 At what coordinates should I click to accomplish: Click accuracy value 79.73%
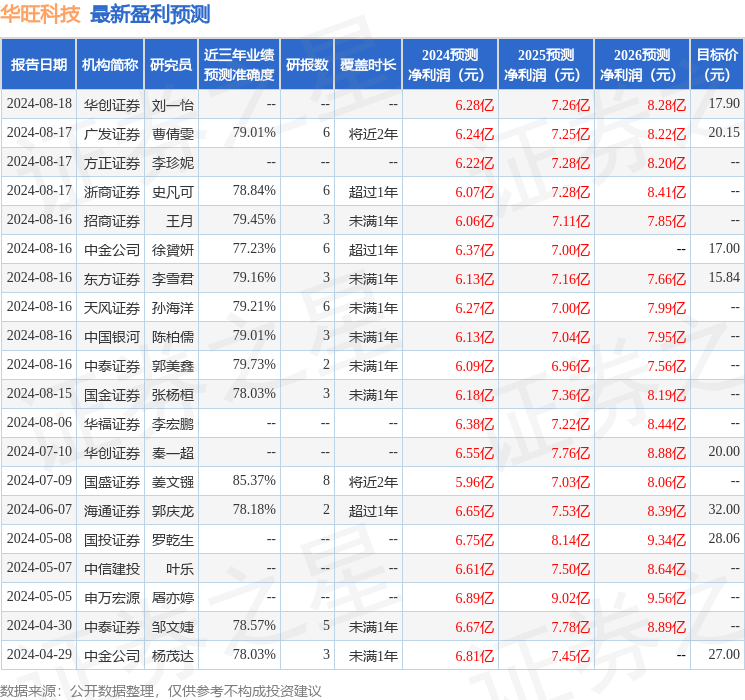[x=254, y=364]
